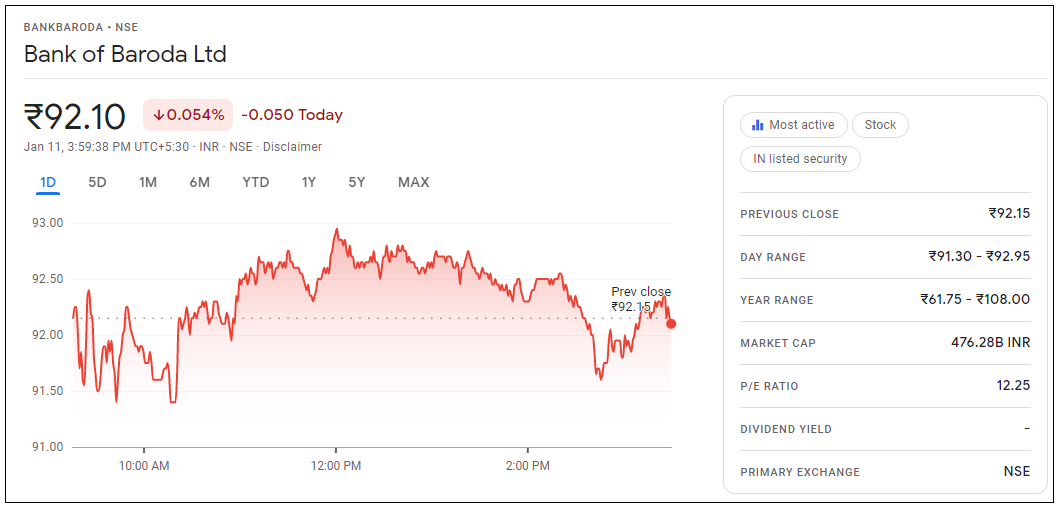
Task: Click the Prev close label on chart
Action: click(641, 292)
